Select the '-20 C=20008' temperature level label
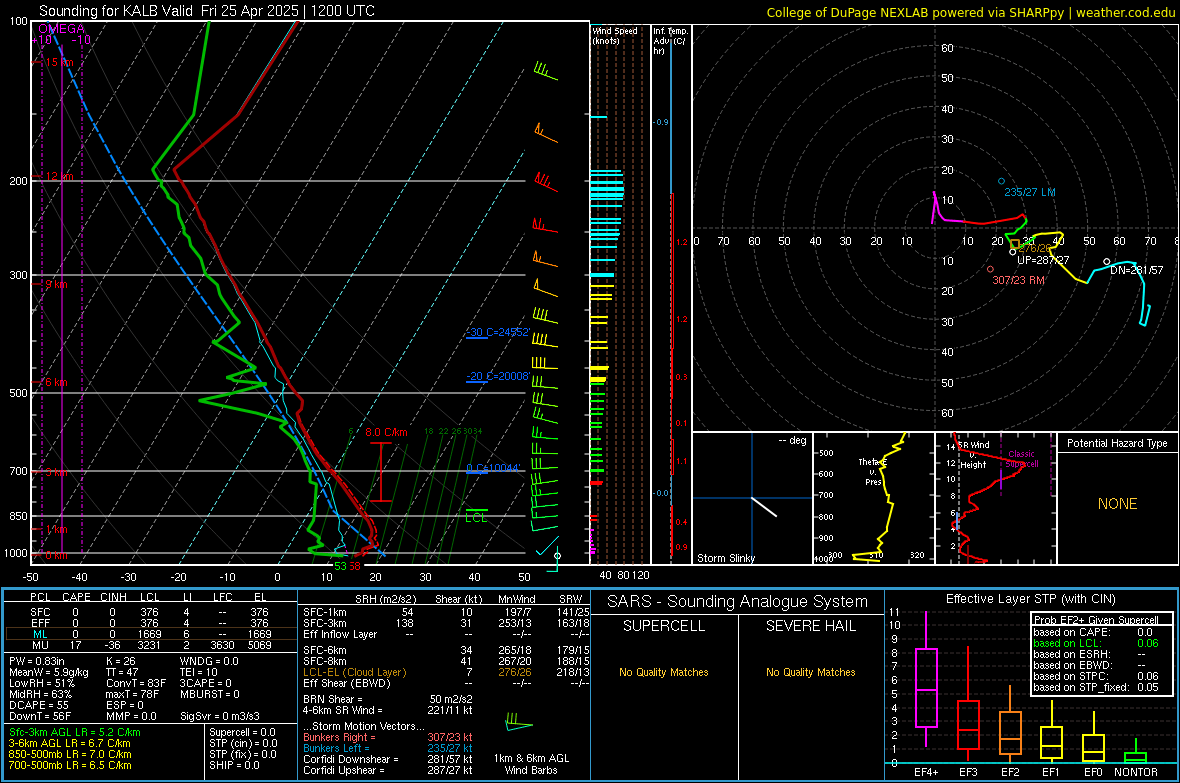Screen dimensions: 1180x783 498,376
